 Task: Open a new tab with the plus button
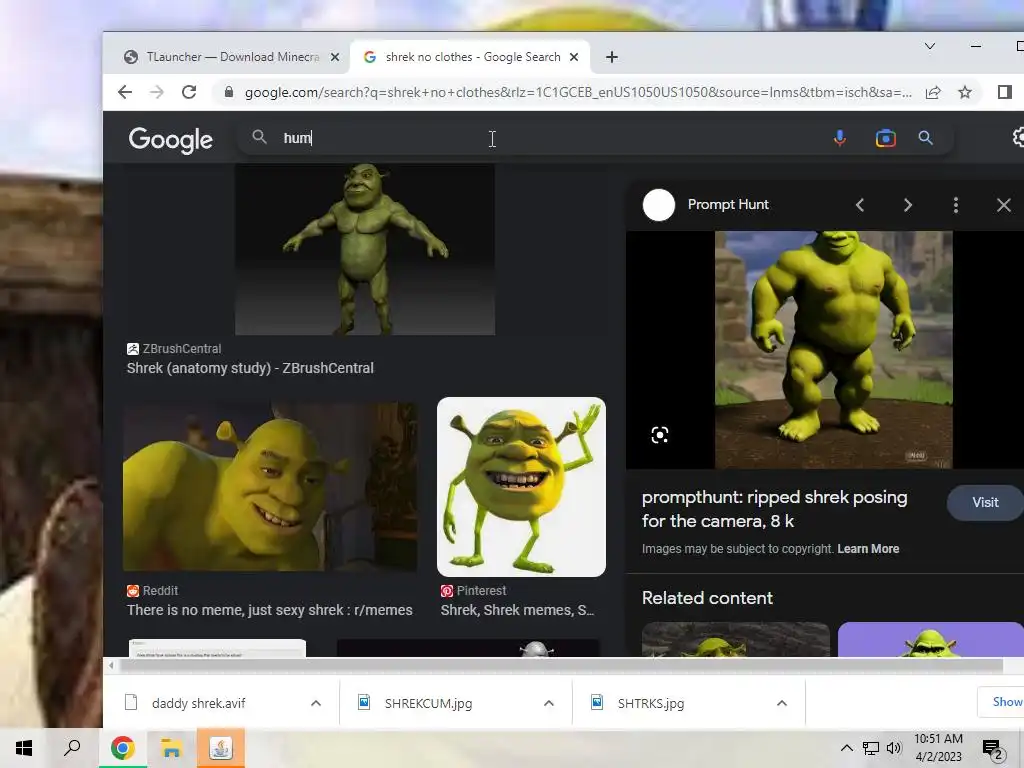pyautogui.click(x=611, y=57)
